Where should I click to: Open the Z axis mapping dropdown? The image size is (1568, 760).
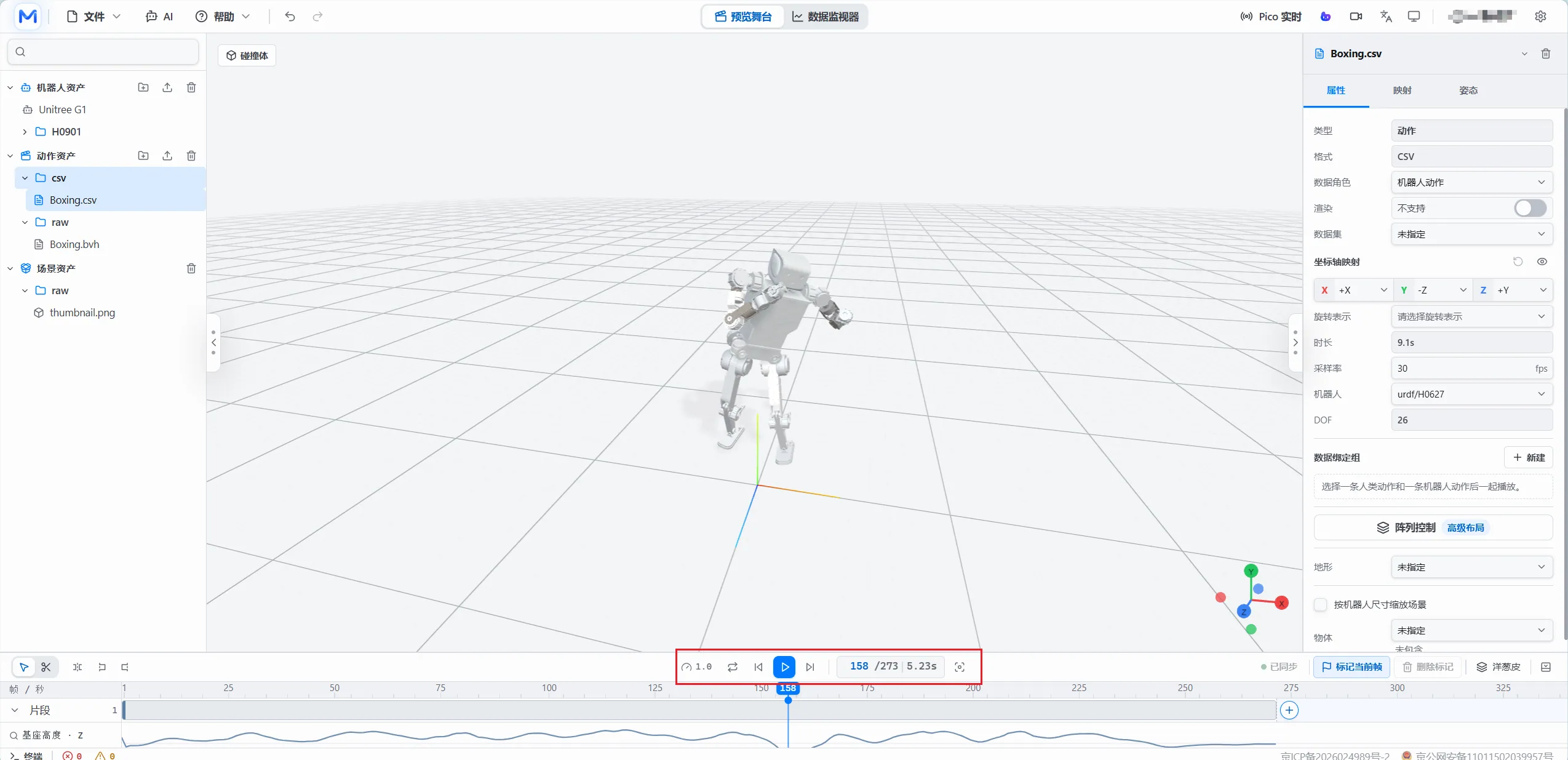[1513, 290]
